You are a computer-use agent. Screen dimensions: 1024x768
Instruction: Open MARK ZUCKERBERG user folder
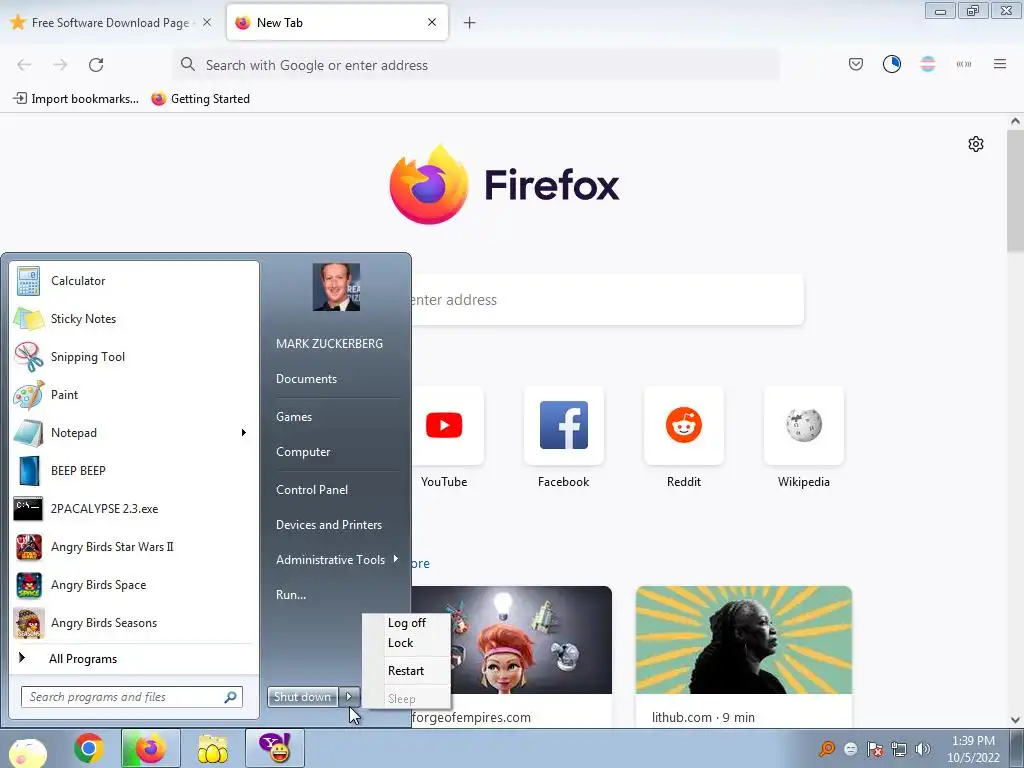pos(329,344)
